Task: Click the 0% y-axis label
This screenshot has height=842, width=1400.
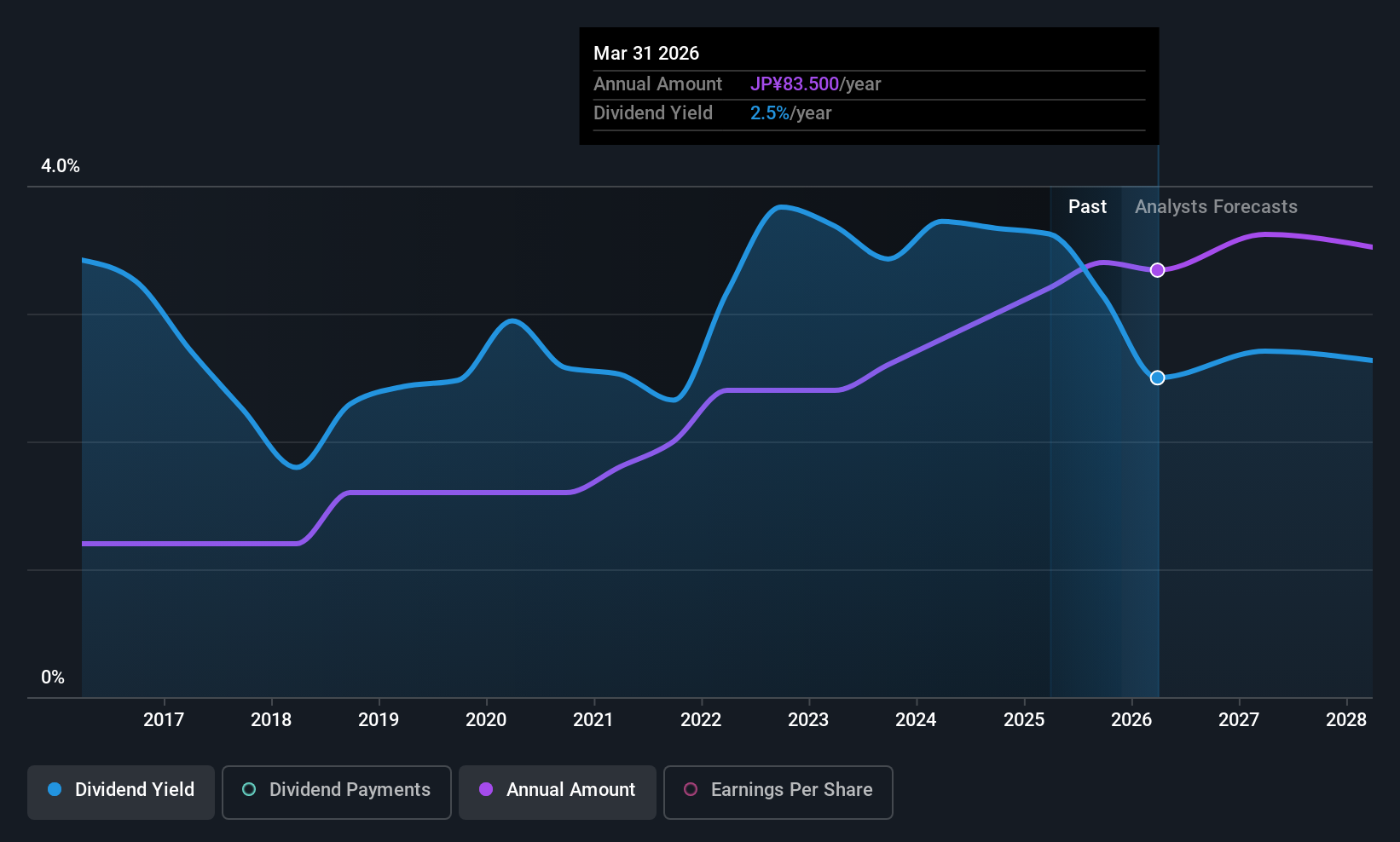Action: 53,678
